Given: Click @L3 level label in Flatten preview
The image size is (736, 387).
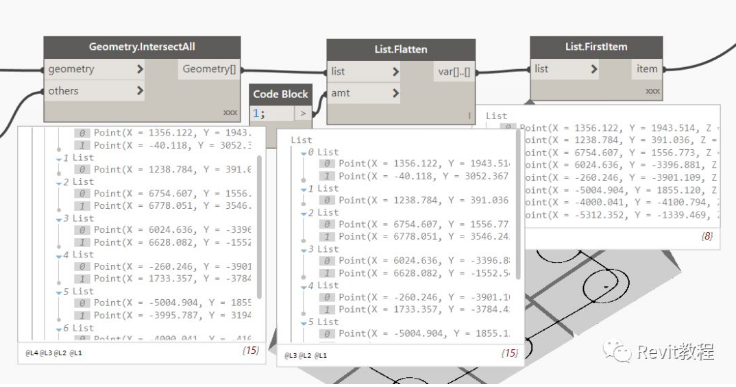Looking at the screenshot, I should click(291, 356).
